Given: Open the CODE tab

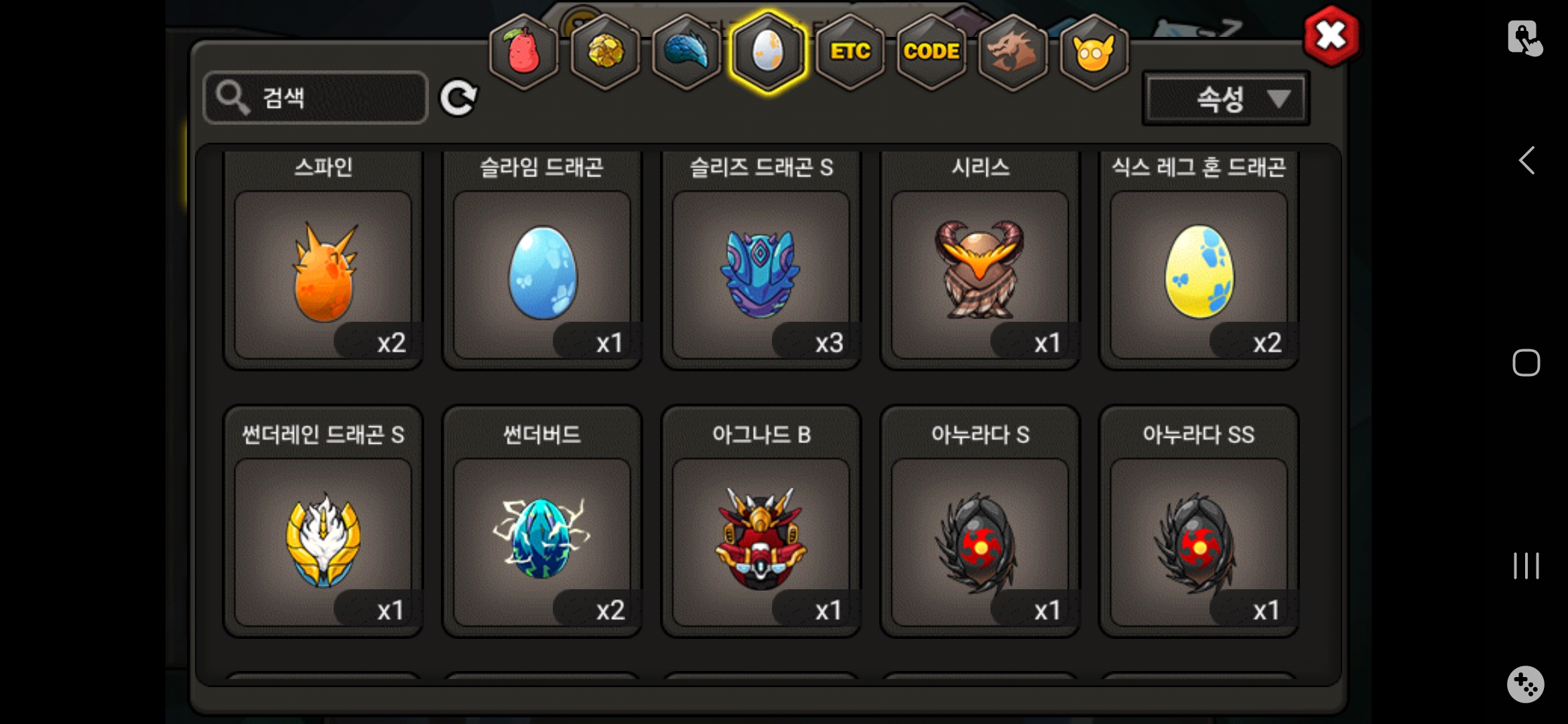Looking at the screenshot, I should [x=931, y=52].
